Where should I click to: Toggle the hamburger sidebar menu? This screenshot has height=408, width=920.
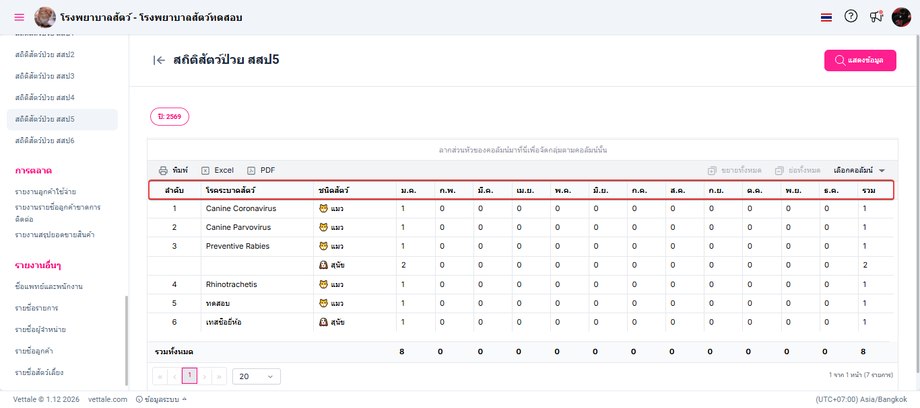click(x=19, y=18)
